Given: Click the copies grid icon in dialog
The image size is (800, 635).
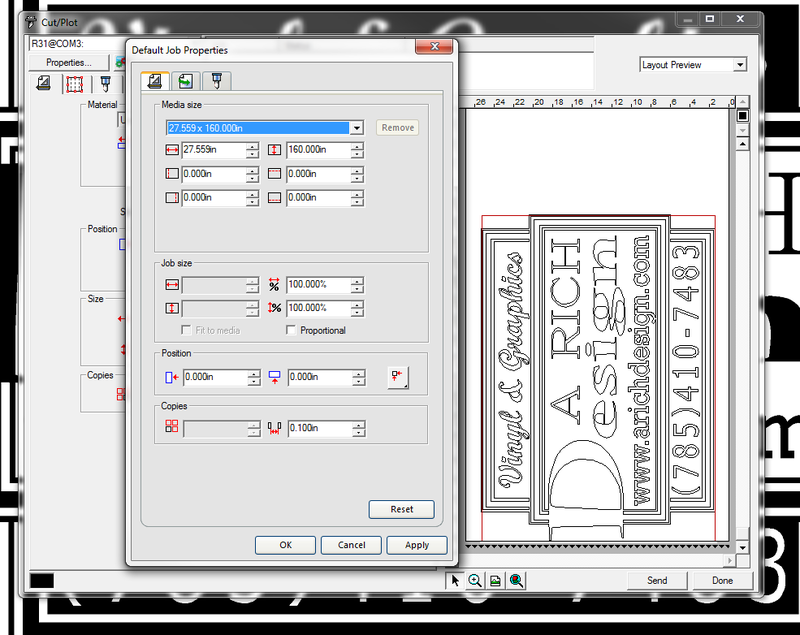Looking at the screenshot, I should click(x=172, y=426).
